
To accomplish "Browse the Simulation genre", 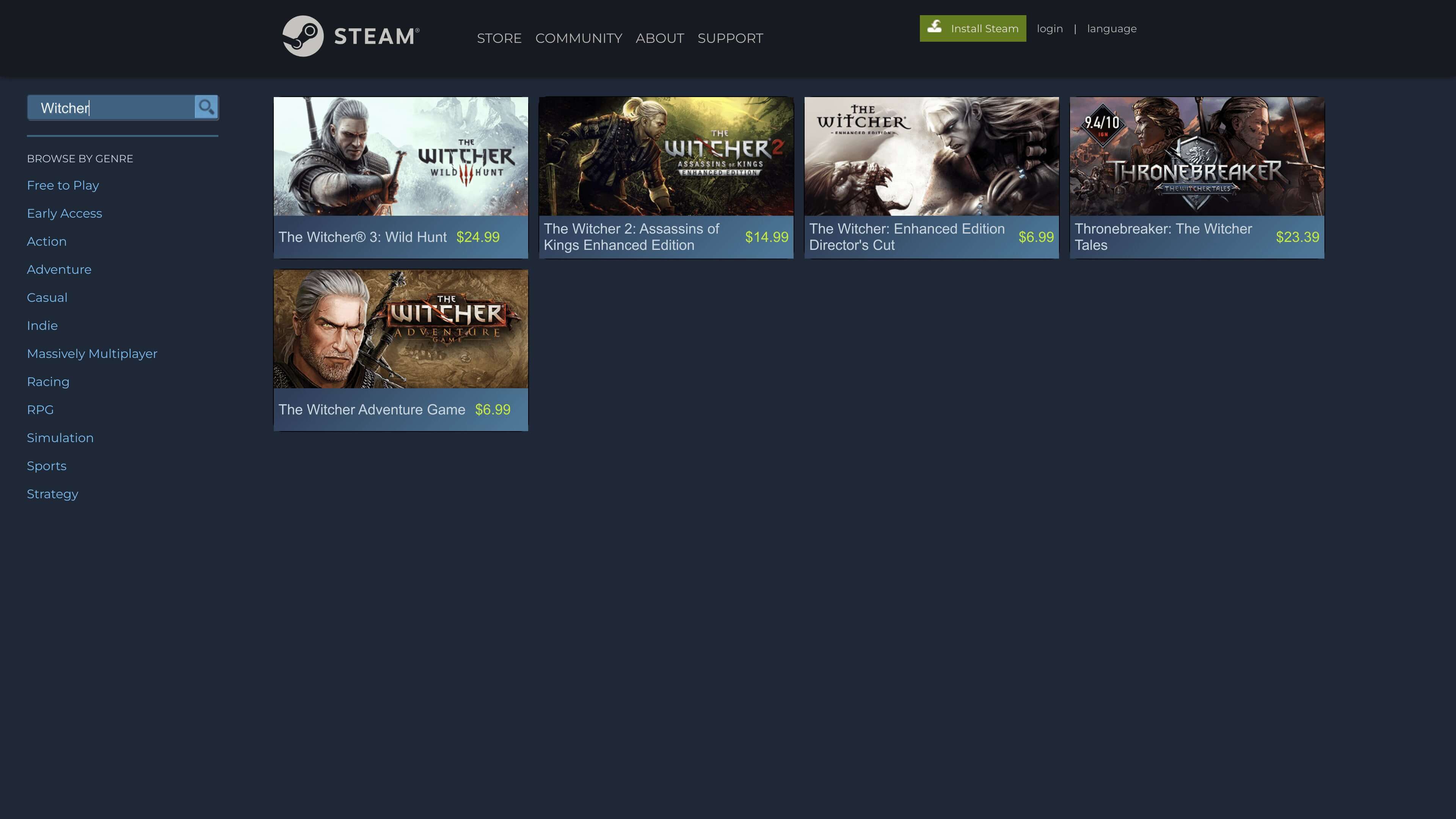I will (x=61, y=438).
